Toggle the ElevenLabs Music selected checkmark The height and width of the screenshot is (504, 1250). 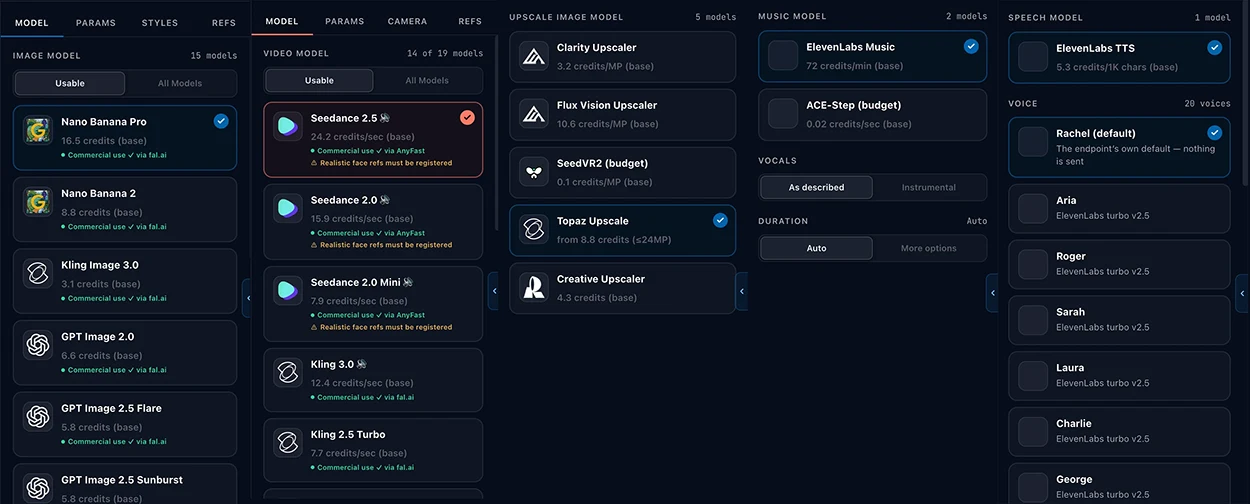click(x=971, y=46)
